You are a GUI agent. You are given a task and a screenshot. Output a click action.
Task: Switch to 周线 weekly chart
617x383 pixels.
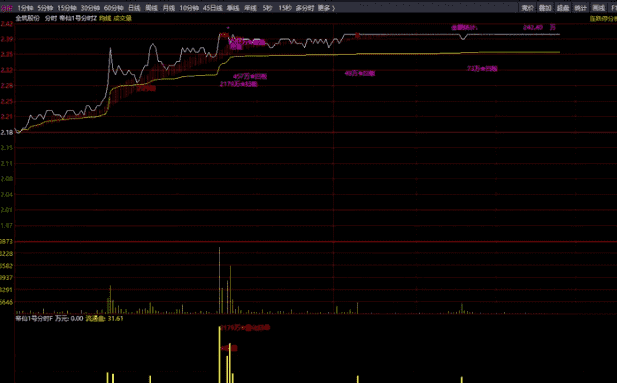pyautogui.click(x=151, y=8)
